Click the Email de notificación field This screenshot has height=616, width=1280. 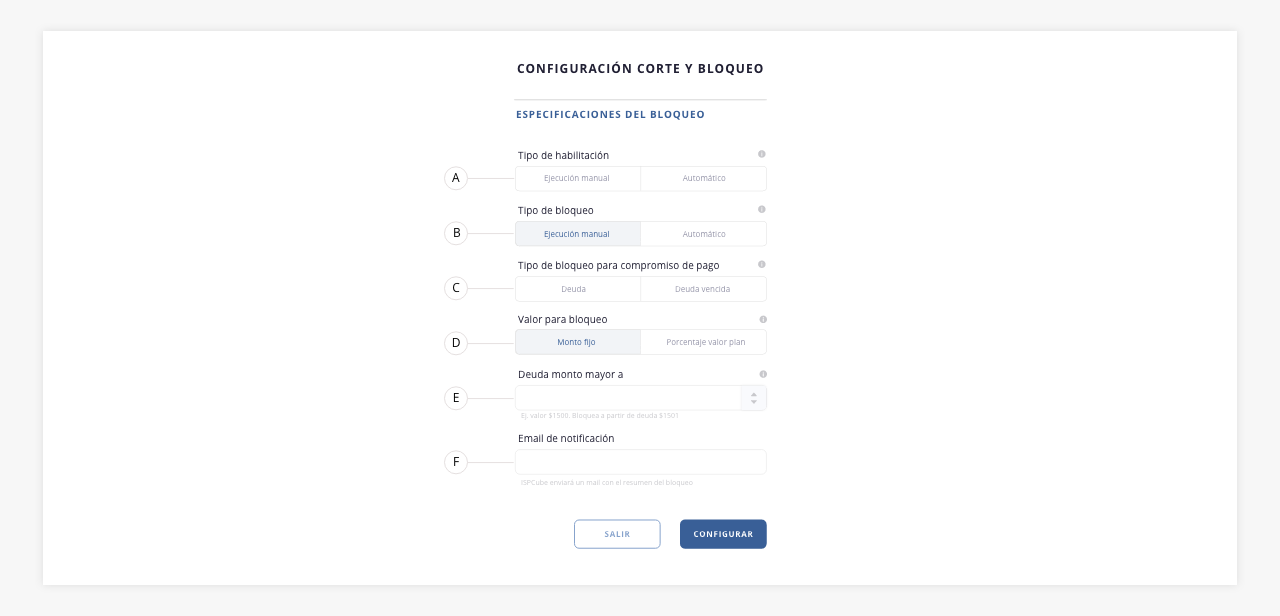pos(641,462)
